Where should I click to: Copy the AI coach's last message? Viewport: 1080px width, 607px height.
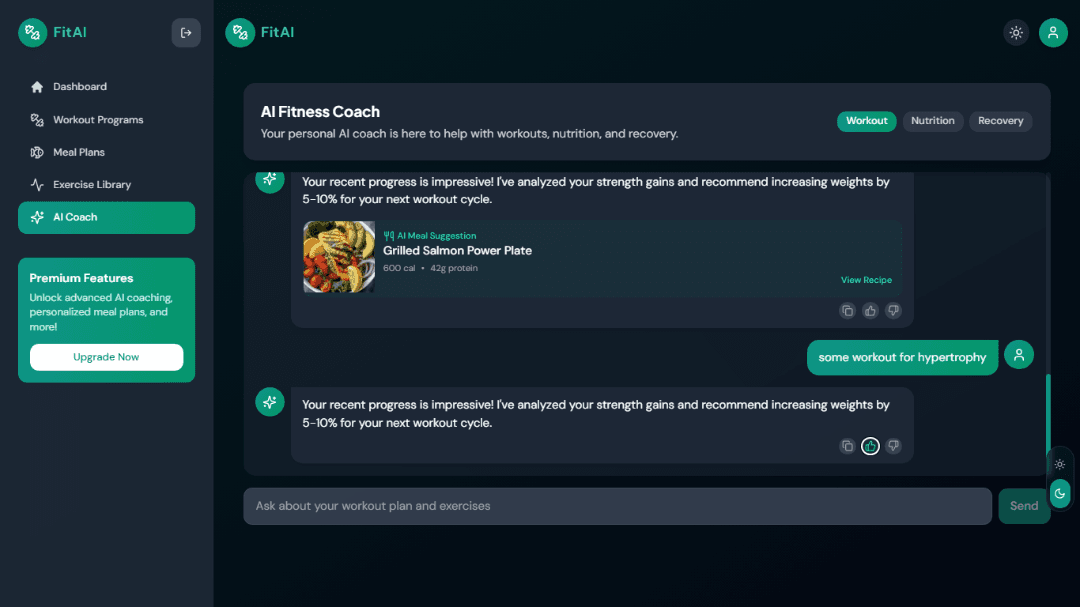tap(847, 446)
